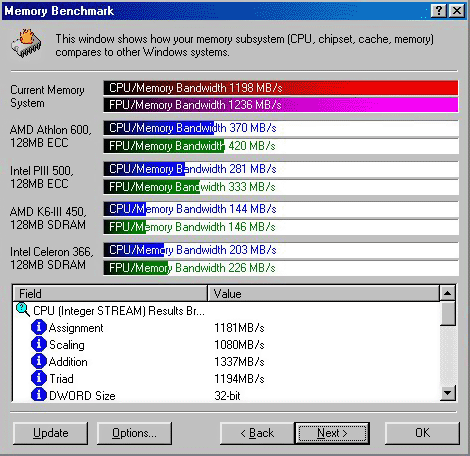Click the Current Memory System label
This screenshot has height=456, width=470.
[x=47, y=96]
